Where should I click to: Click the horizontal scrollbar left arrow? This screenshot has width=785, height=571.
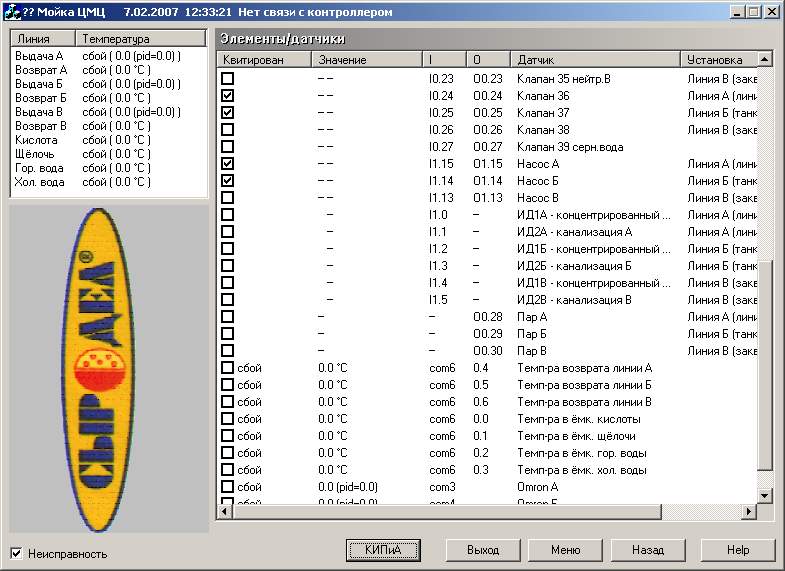click(x=224, y=511)
